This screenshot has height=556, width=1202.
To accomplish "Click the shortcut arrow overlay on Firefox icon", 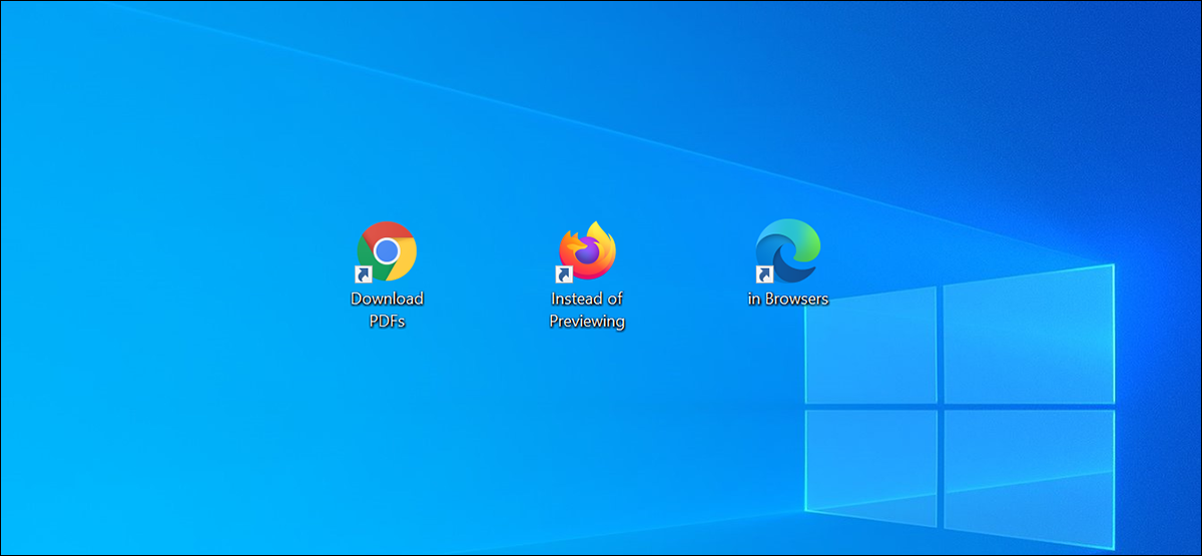I will [x=565, y=273].
